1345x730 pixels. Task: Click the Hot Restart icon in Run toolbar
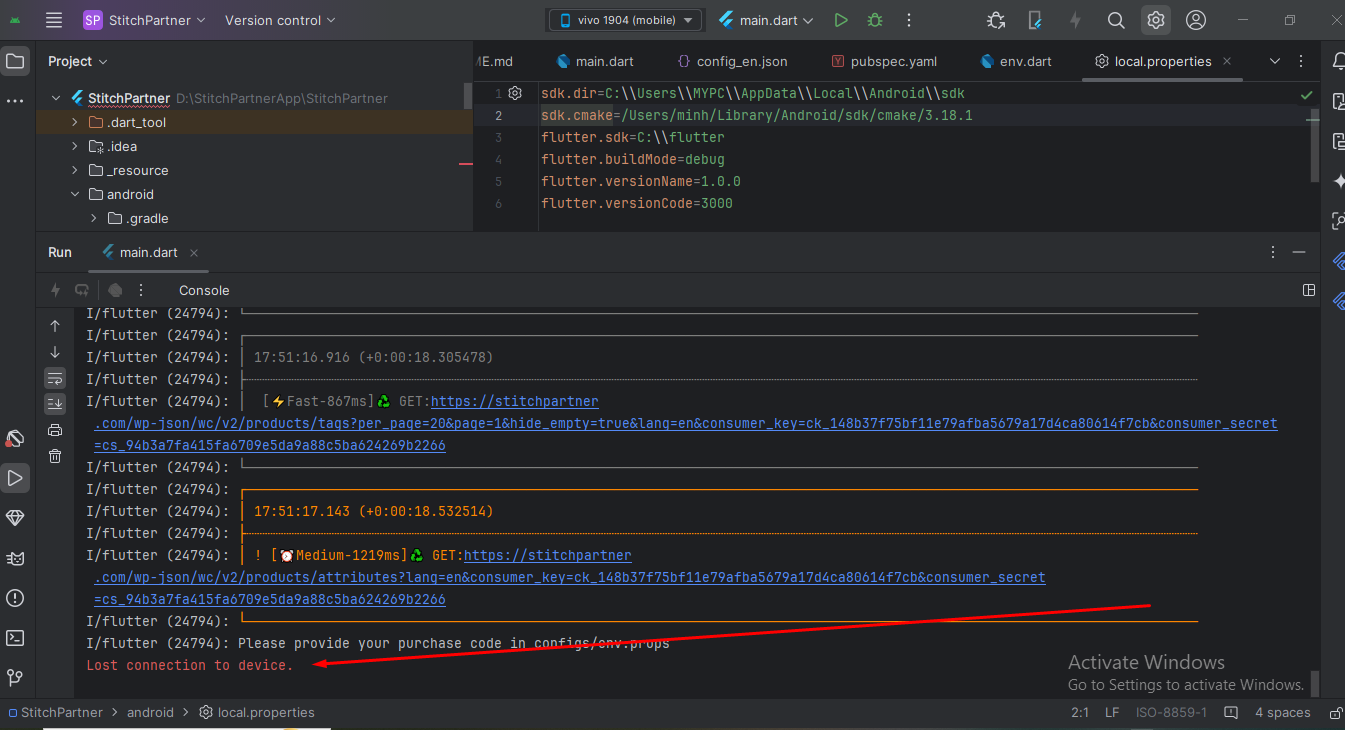(82, 290)
